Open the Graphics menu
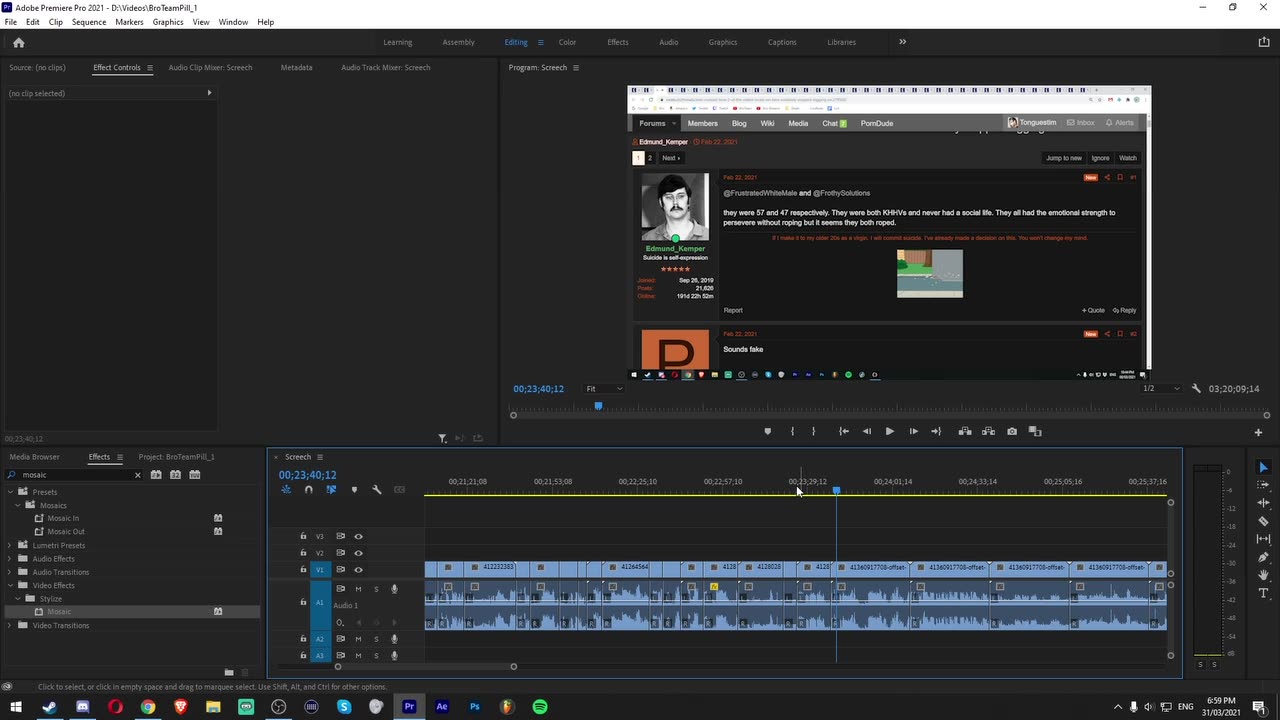The image size is (1280, 720). pyautogui.click(x=168, y=22)
